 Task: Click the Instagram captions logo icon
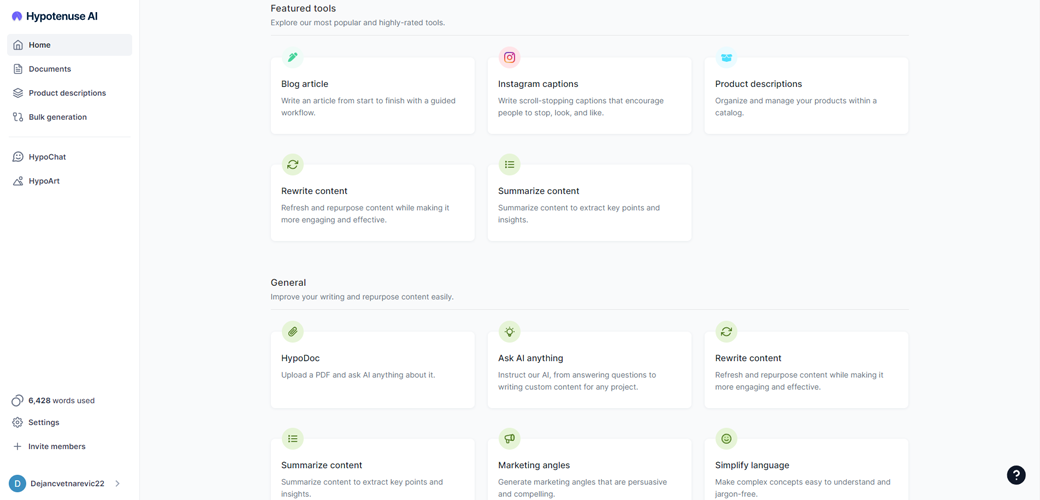point(509,58)
